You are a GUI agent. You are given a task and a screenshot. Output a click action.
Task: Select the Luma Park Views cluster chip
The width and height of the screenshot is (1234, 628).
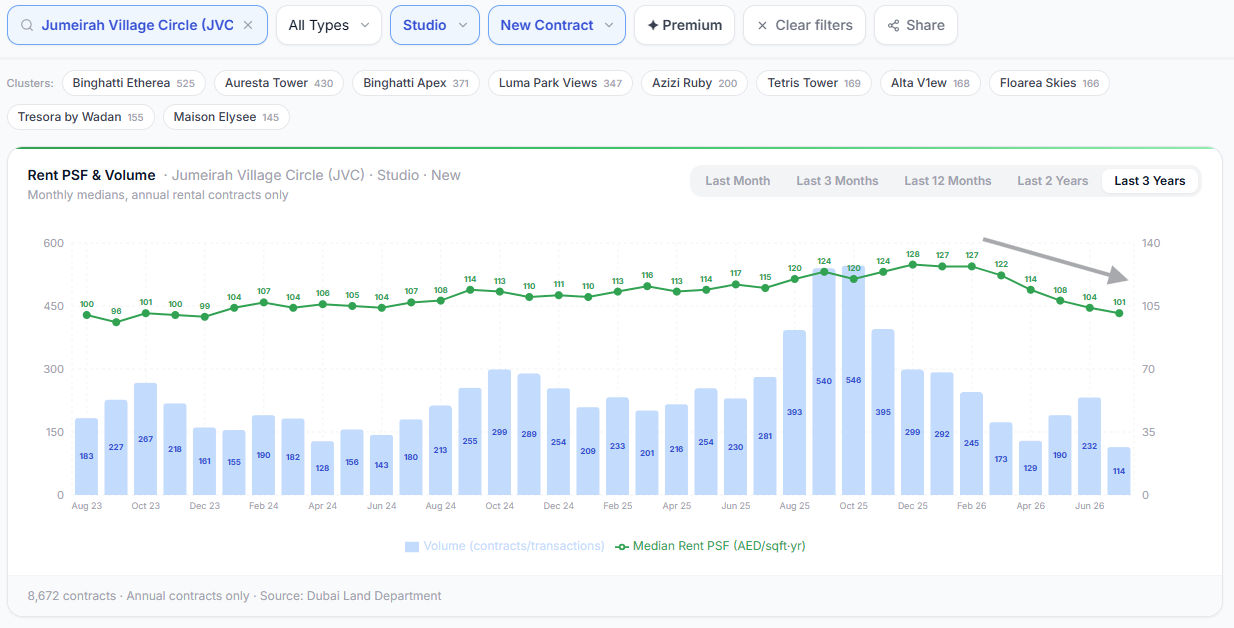click(560, 83)
